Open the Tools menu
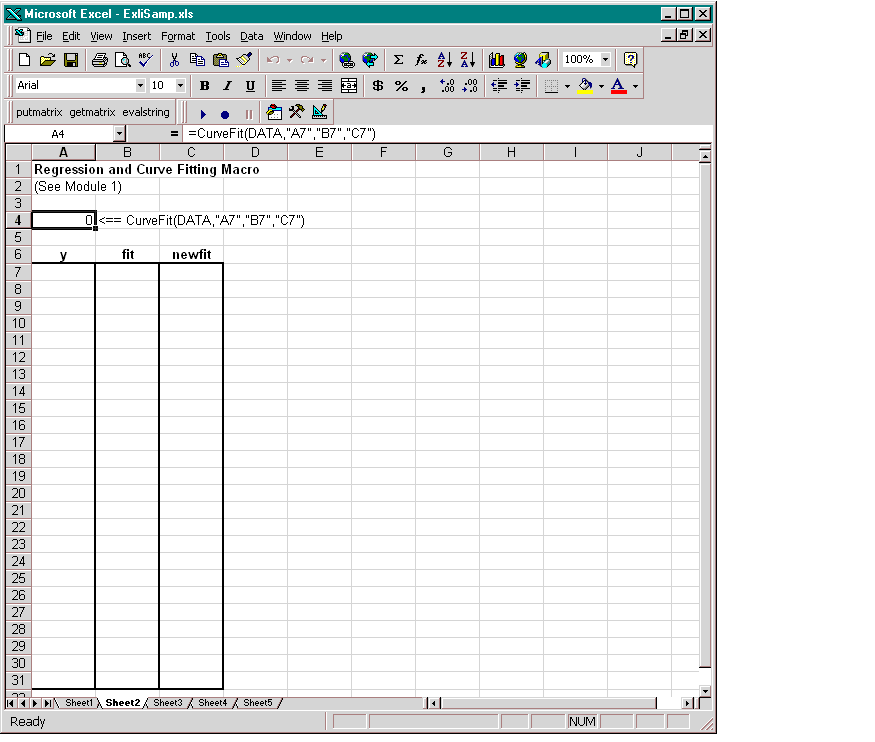Image resolution: width=875 pixels, height=742 pixels. [x=217, y=36]
